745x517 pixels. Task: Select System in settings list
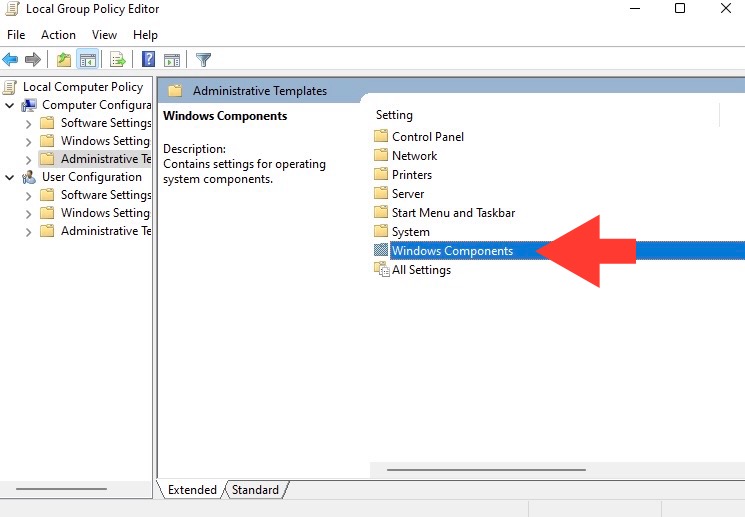tap(411, 232)
